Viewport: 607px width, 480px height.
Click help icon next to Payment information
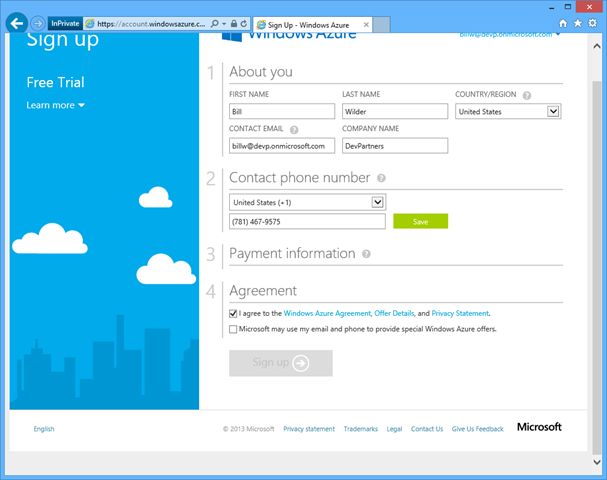click(366, 254)
